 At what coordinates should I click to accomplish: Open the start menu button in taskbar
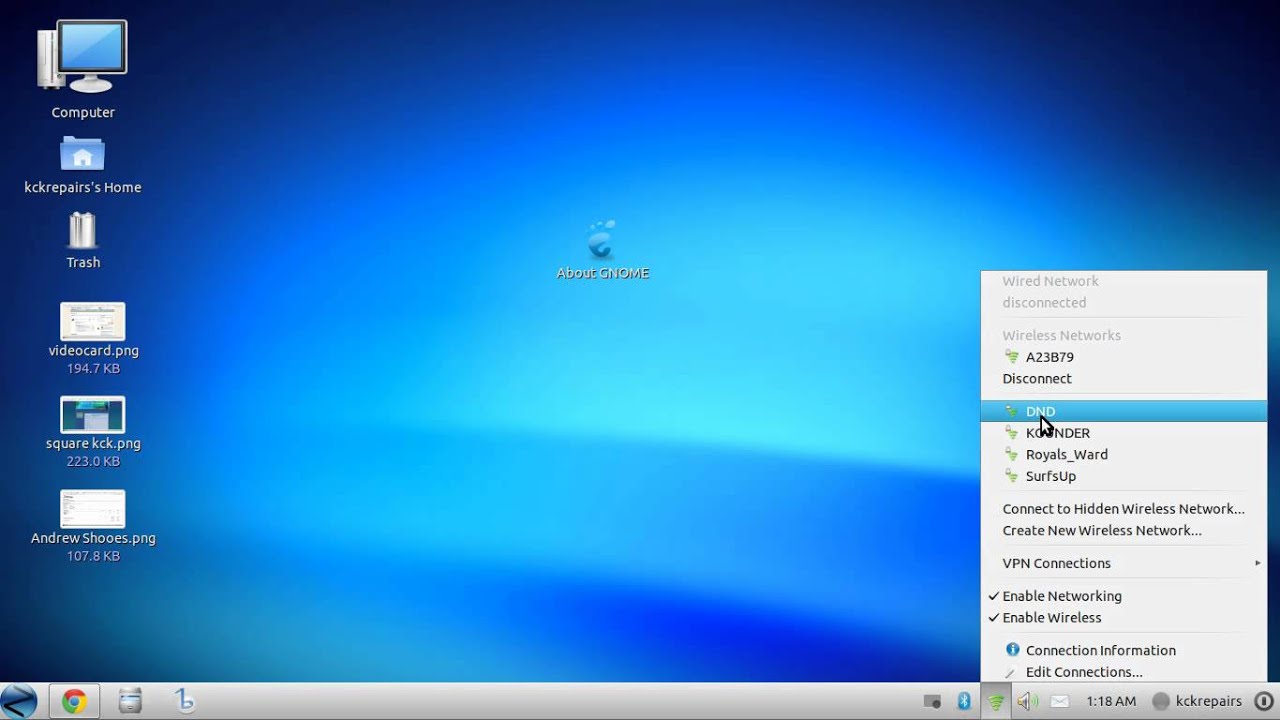click(x=20, y=701)
